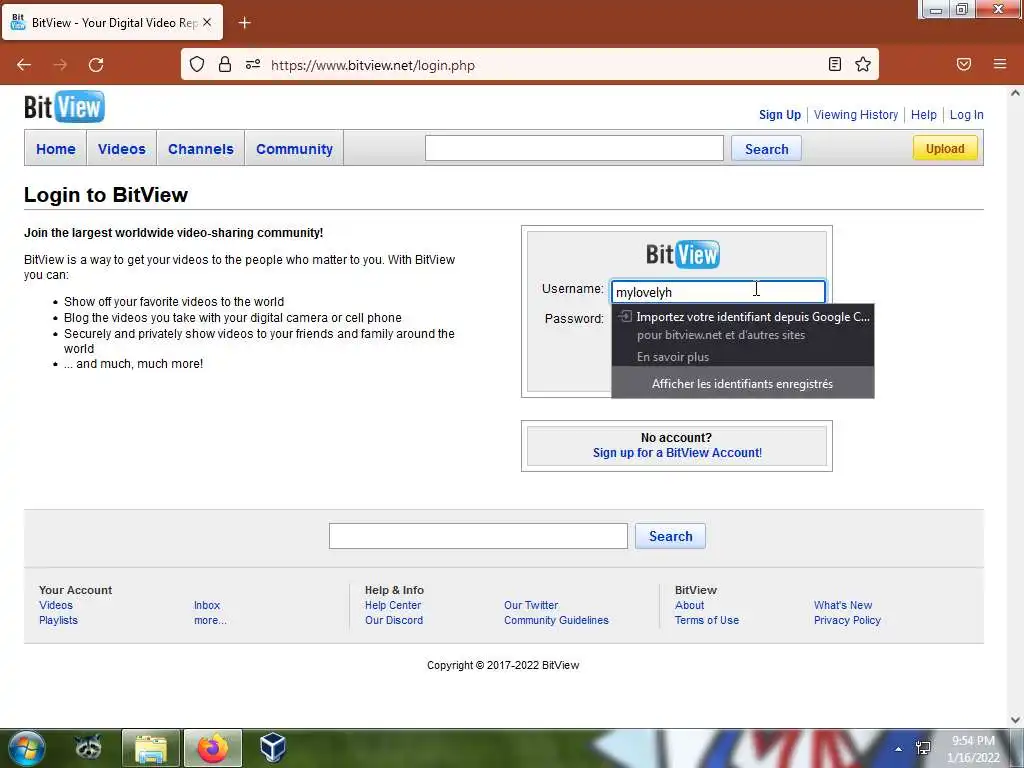Close the BitView browser tab

click(x=207, y=22)
